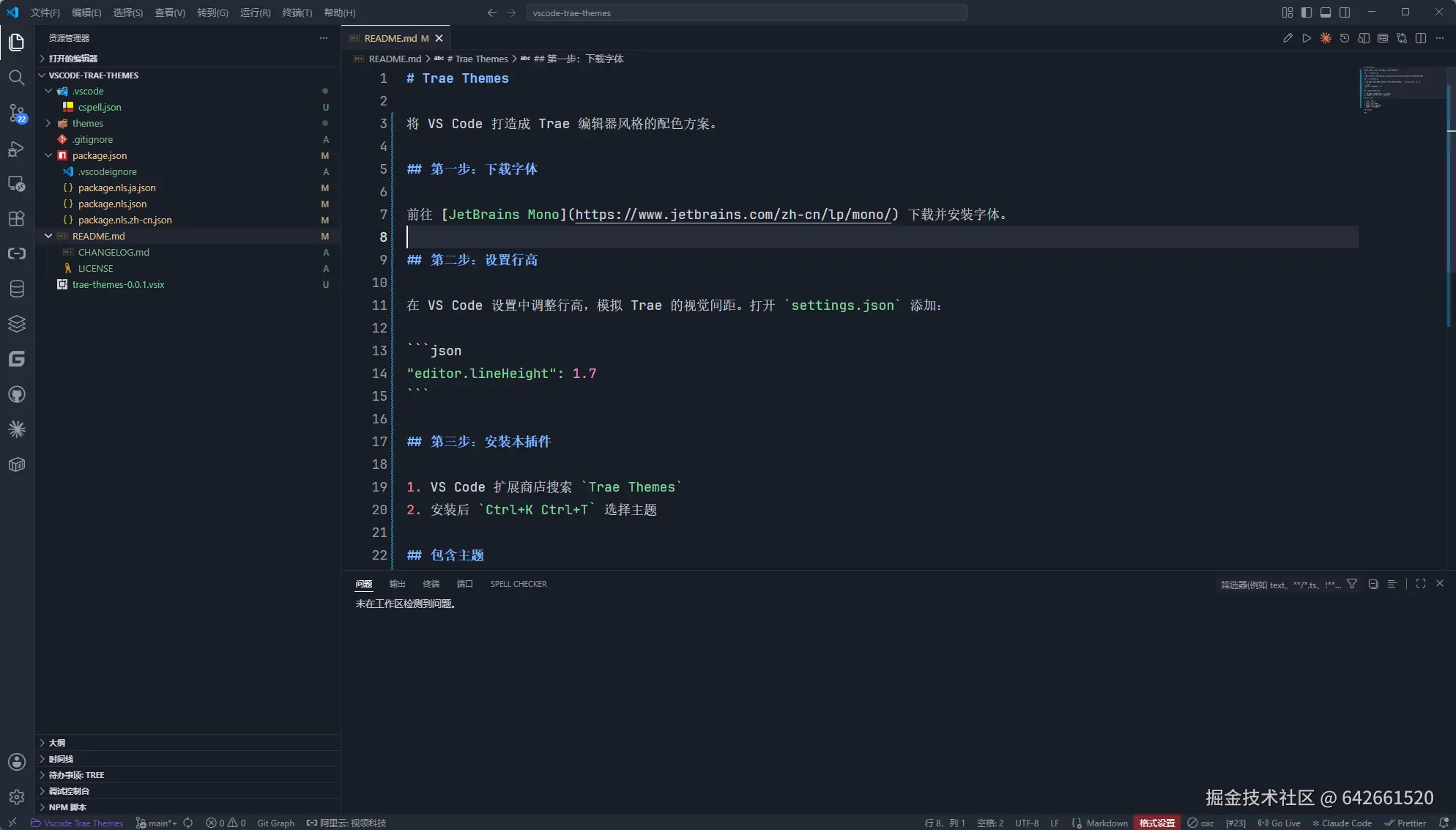Collapse the .vscode folder
The height and width of the screenshot is (830, 1456).
click(48, 91)
